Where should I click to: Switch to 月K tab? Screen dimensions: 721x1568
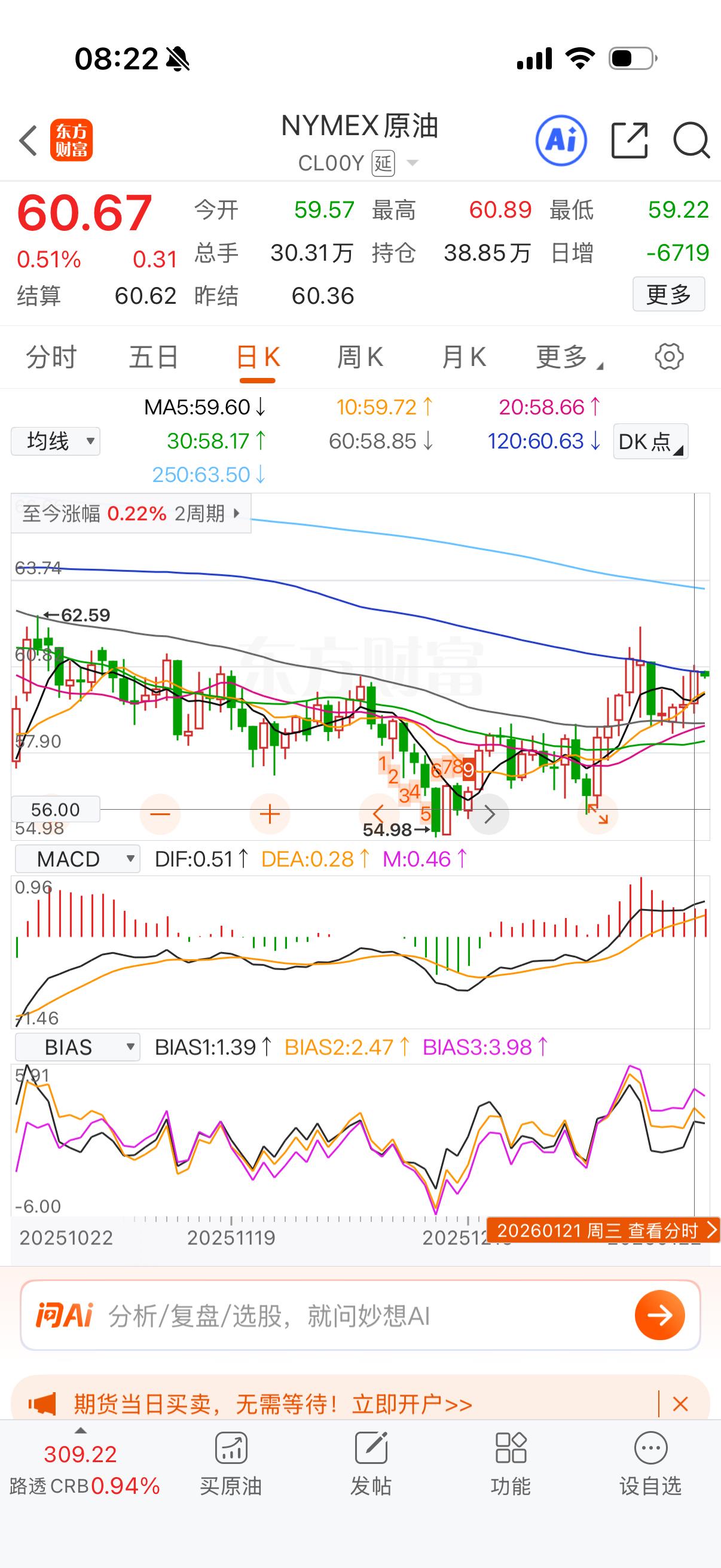click(464, 356)
